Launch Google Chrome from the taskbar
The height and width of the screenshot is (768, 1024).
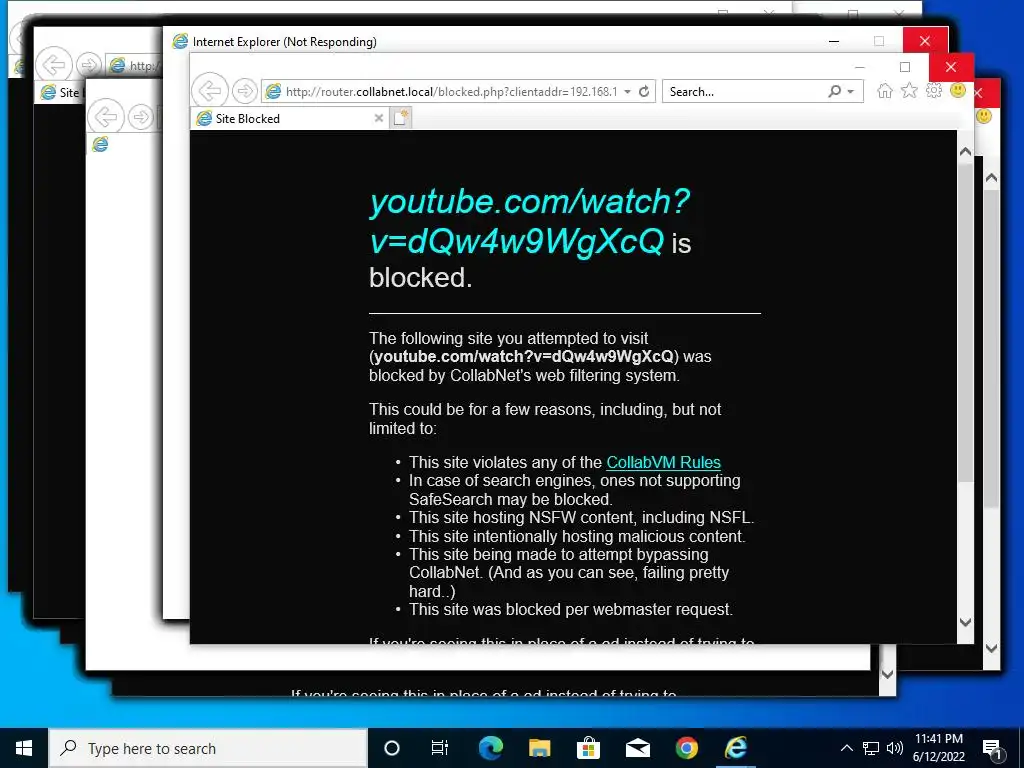point(686,748)
